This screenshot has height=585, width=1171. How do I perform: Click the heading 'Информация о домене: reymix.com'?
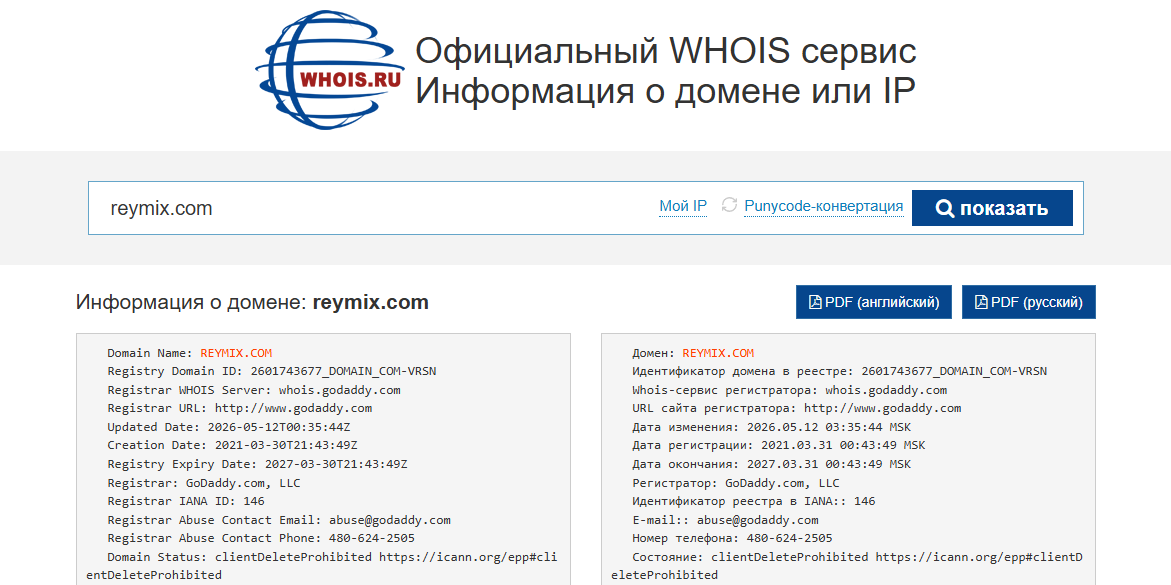(x=252, y=303)
